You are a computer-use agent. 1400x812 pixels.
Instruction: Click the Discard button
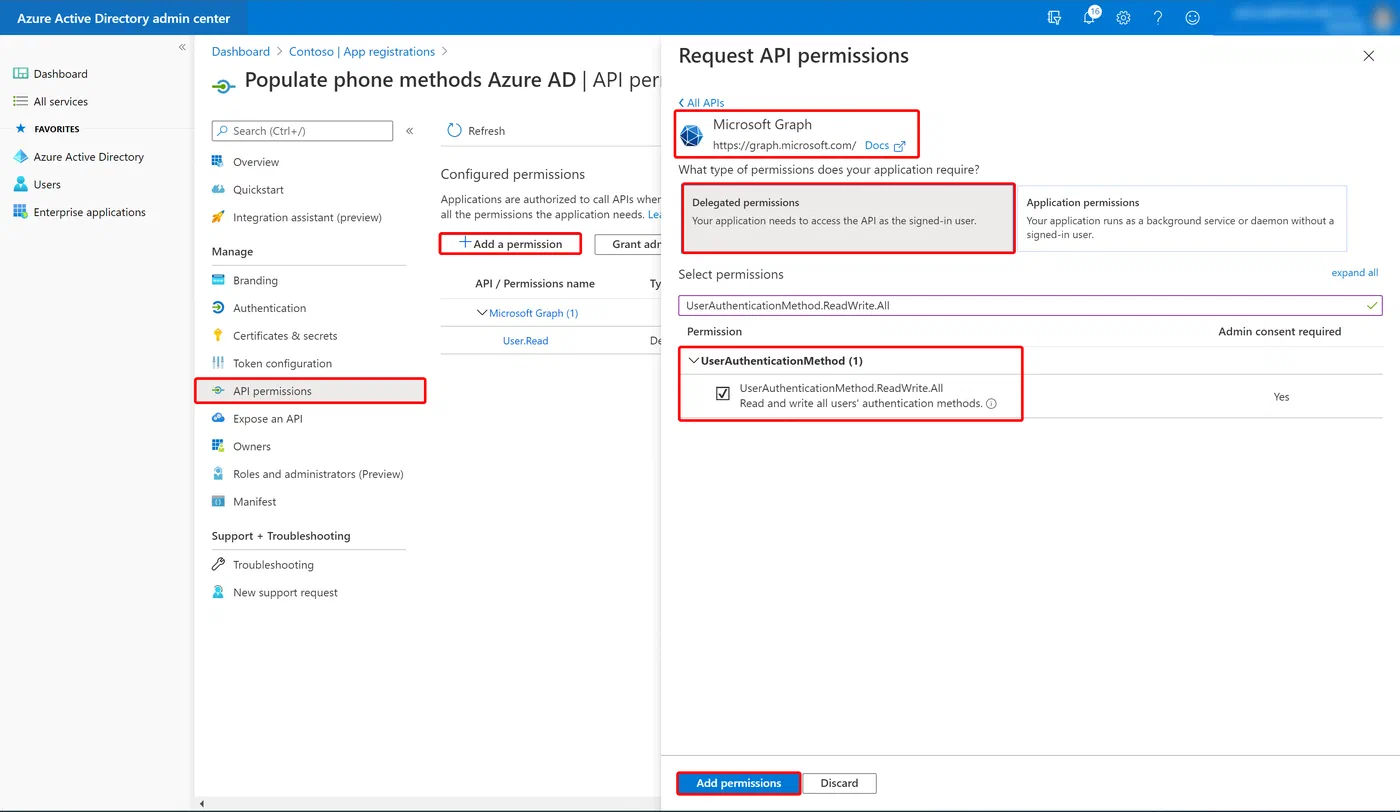coord(839,783)
